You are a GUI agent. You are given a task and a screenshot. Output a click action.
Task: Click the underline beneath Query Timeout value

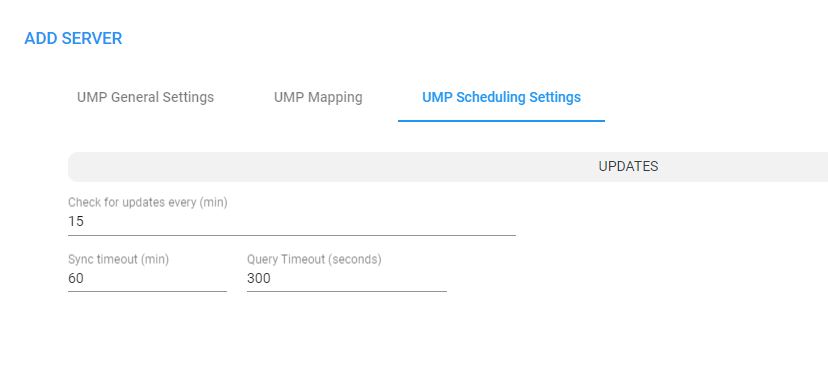[x=346, y=291]
